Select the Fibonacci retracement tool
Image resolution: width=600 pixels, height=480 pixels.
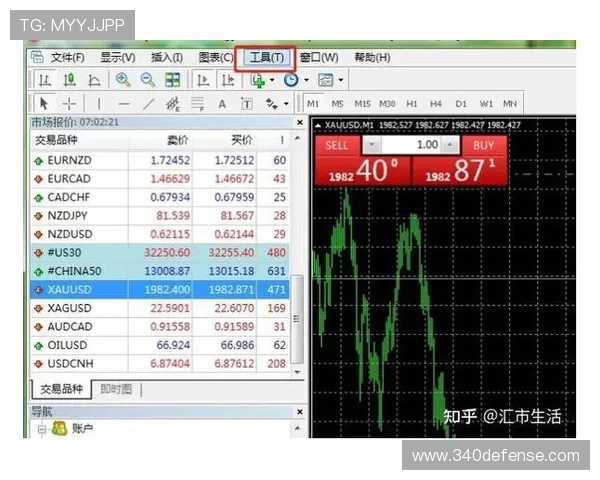(197, 104)
